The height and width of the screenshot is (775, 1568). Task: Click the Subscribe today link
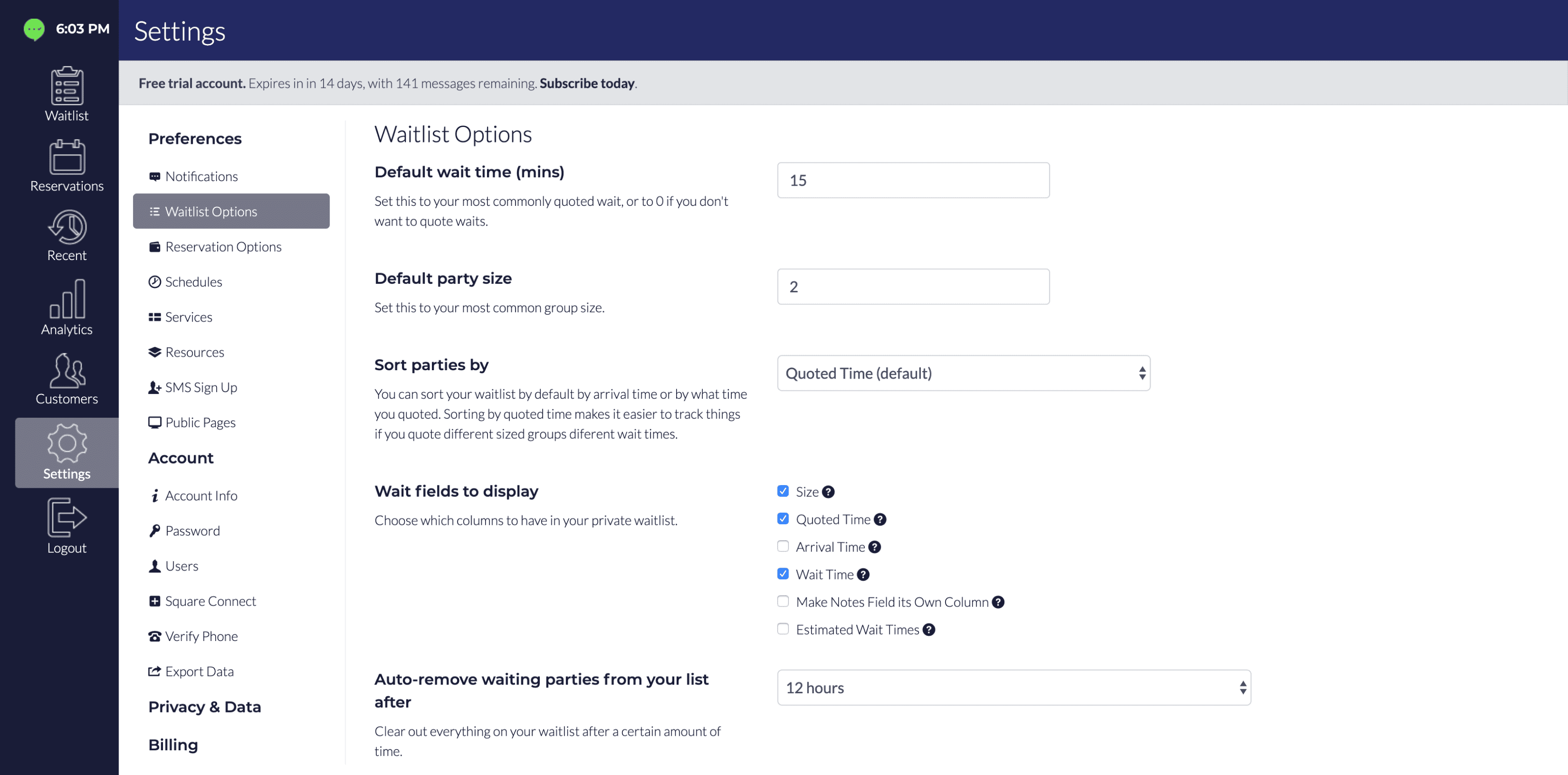pos(587,84)
